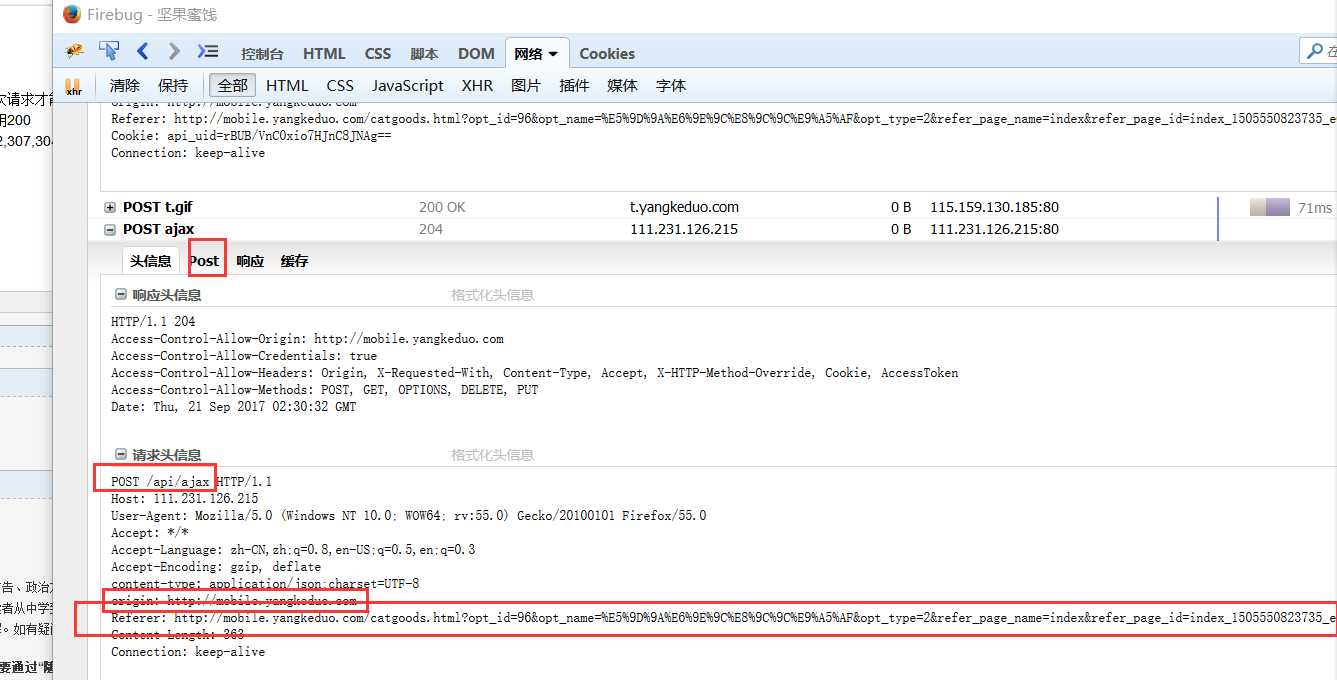Click the content-type header line
This screenshot has width=1337, height=680.
point(265,584)
